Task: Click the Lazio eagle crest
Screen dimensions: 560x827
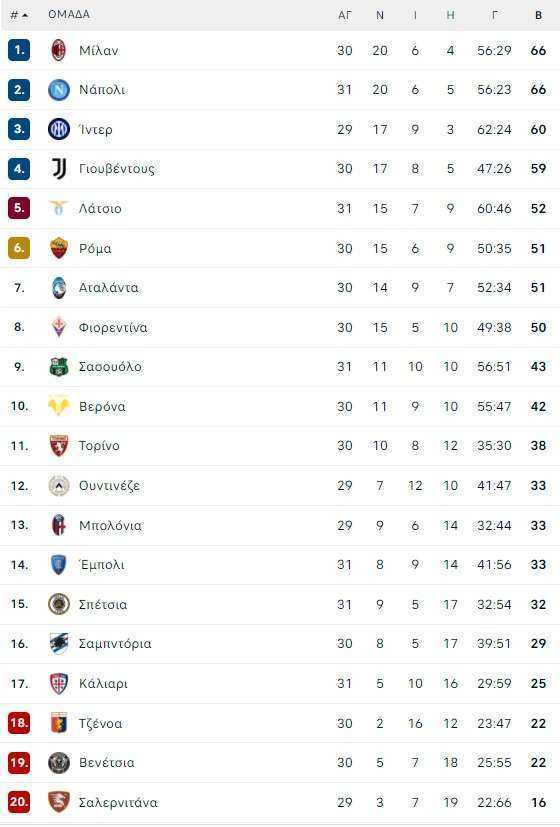Action: click(59, 208)
